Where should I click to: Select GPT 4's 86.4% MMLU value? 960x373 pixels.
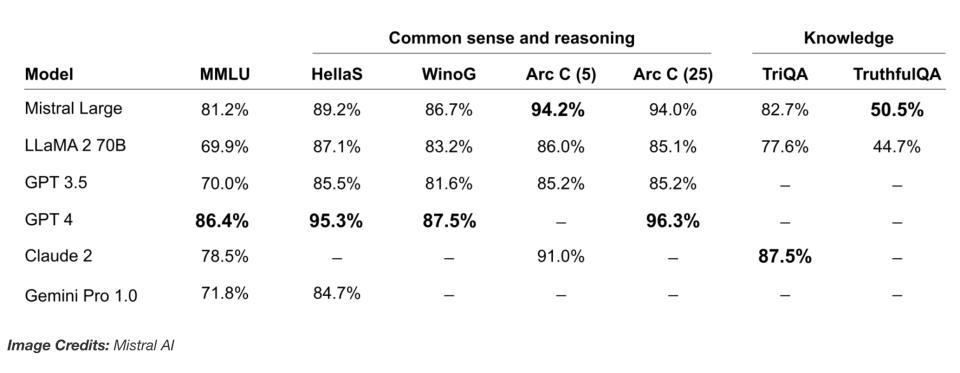222,221
